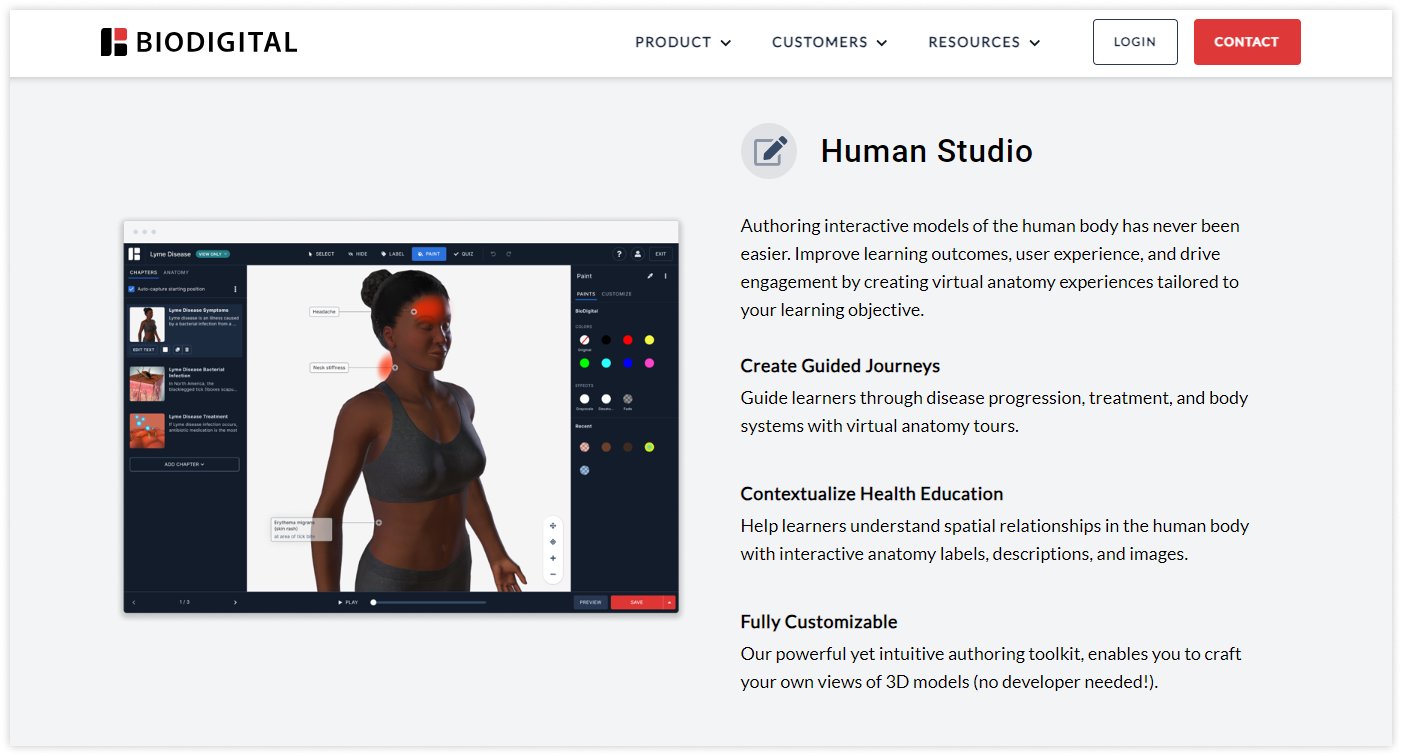This screenshot has height=756, width=1402.
Task: Select the blue color swatch
Action: (628, 363)
